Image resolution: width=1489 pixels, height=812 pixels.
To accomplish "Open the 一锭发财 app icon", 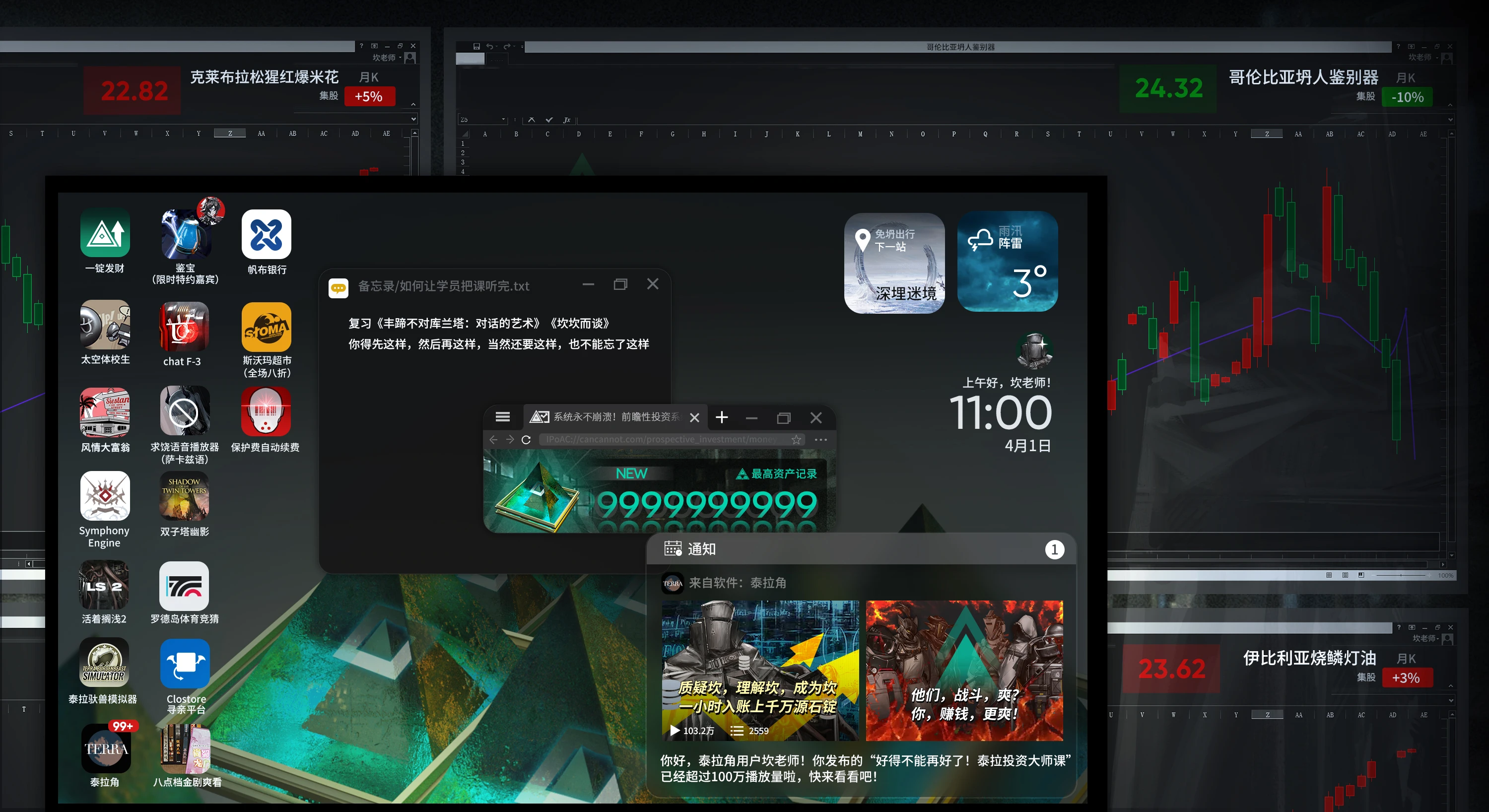I will pos(105,233).
